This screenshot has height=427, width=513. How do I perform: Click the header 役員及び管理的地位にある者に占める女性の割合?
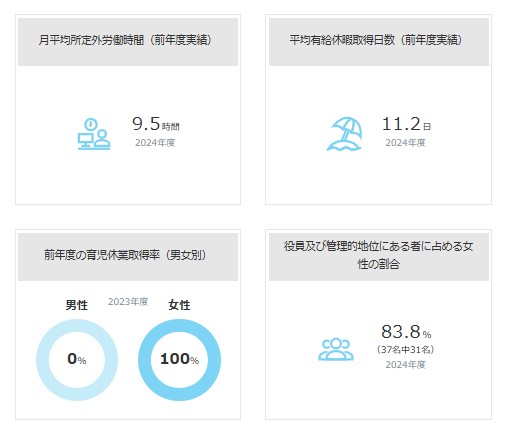click(379, 257)
